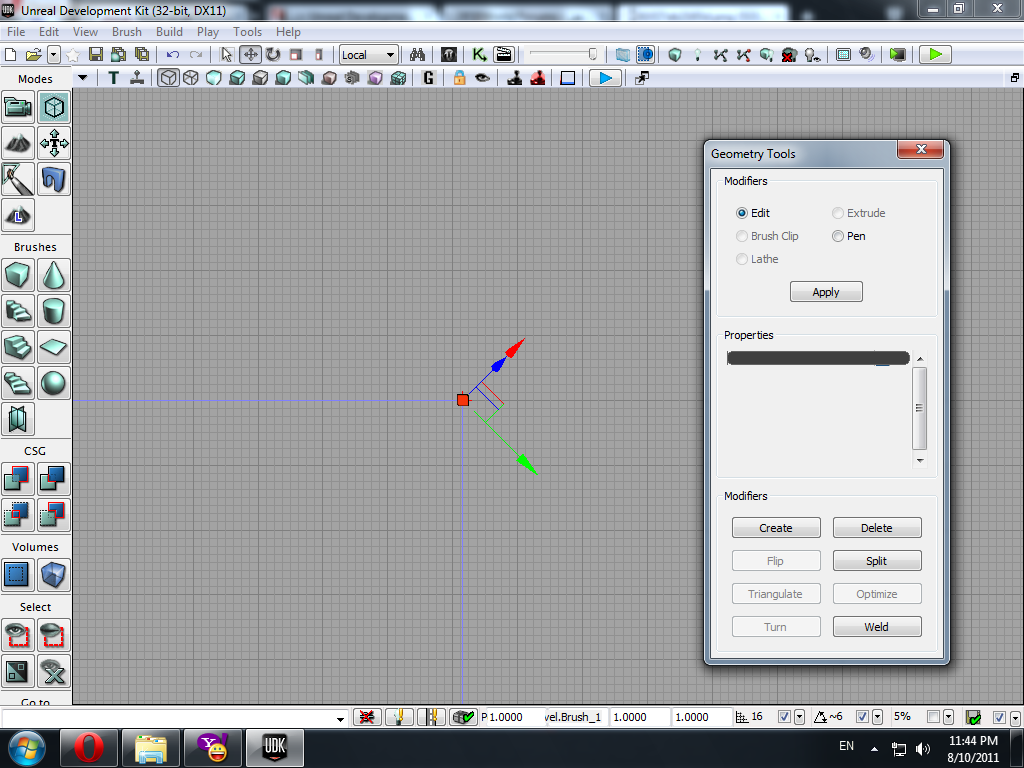The height and width of the screenshot is (768, 1024).
Task: Open grid size dropdown next to 16
Action: coord(799,717)
